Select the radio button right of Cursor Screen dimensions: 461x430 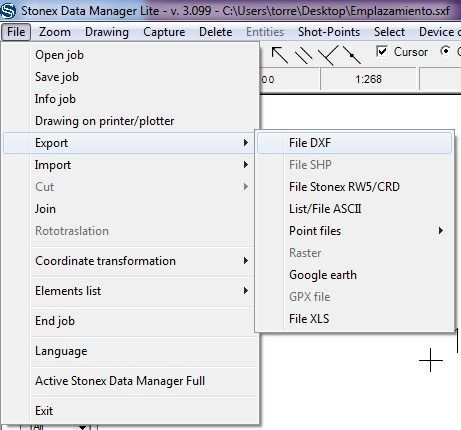point(445,51)
